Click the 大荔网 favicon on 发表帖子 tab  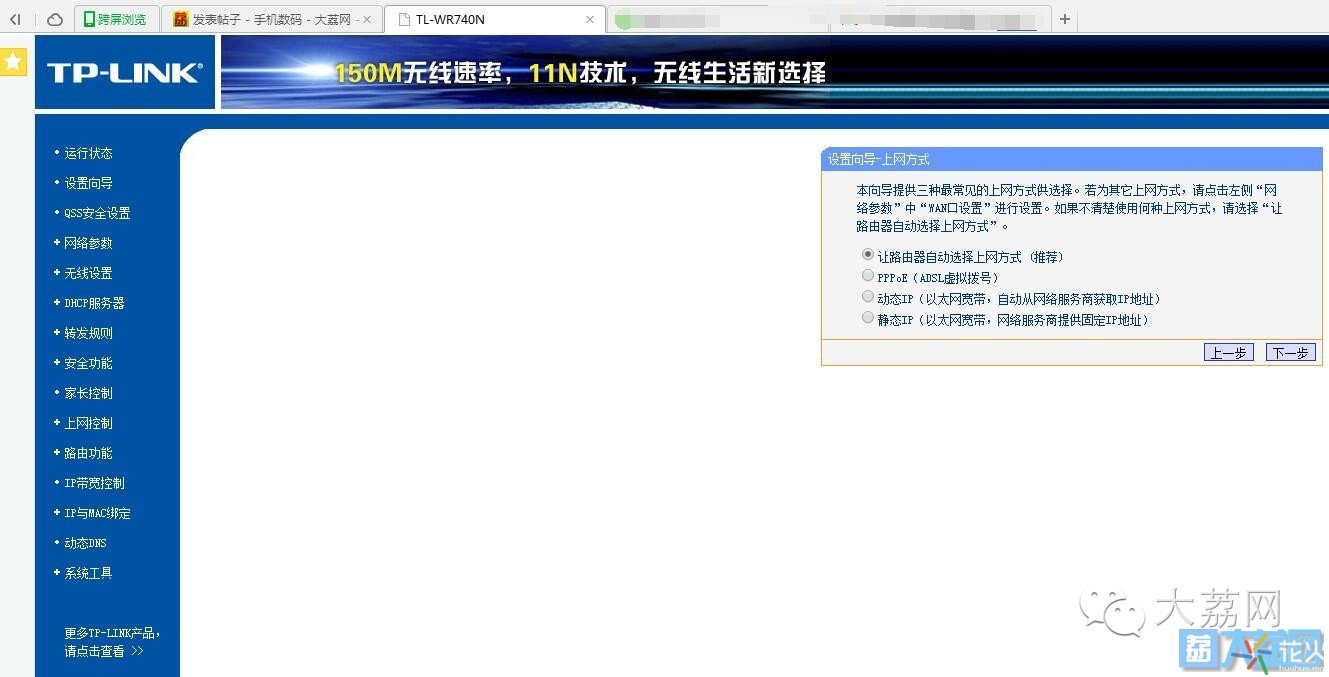click(179, 18)
